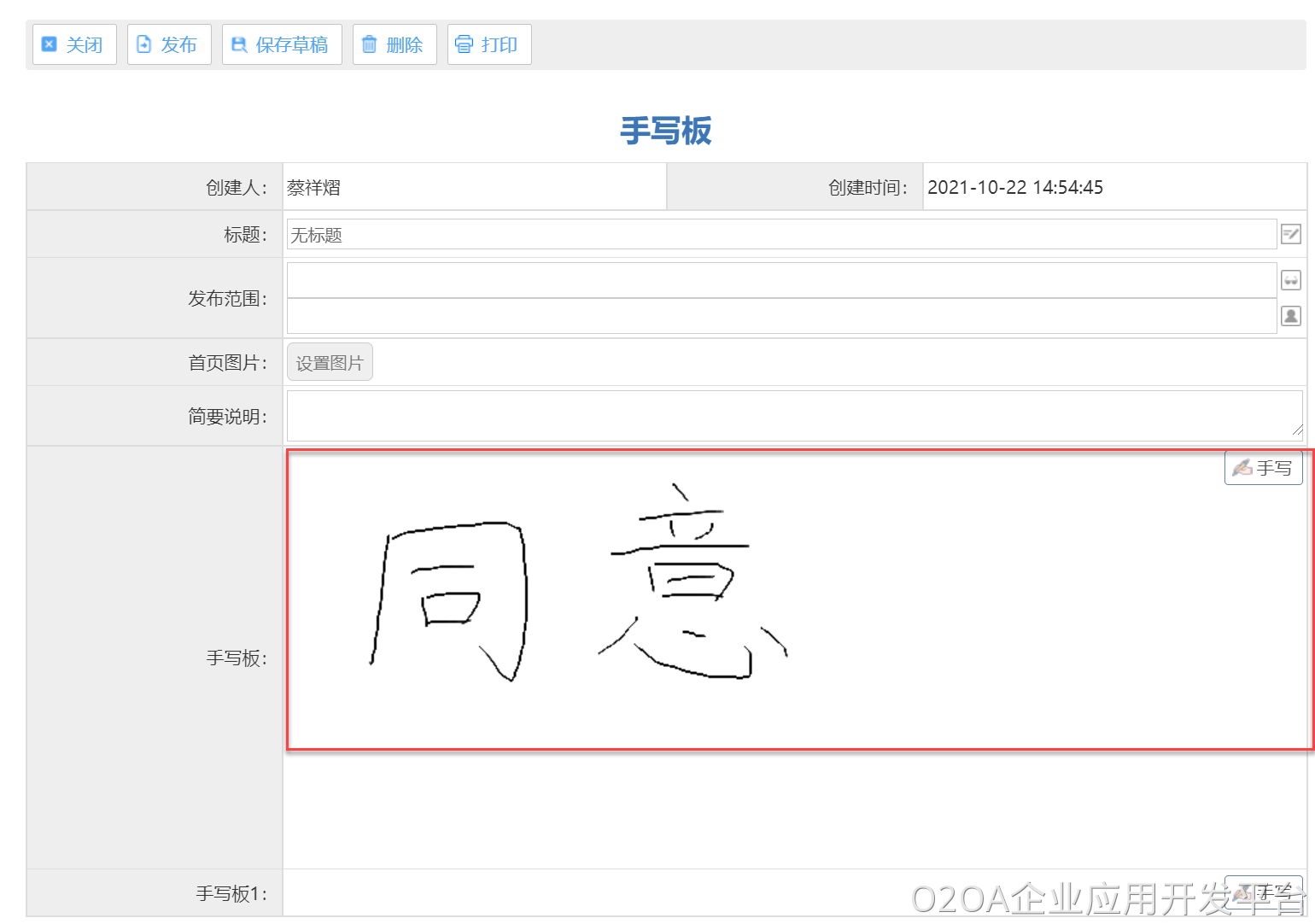The height and width of the screenshot is (924, 1315).
Task: Click the upper 发布范围 input box
Action: coord(780,280)
